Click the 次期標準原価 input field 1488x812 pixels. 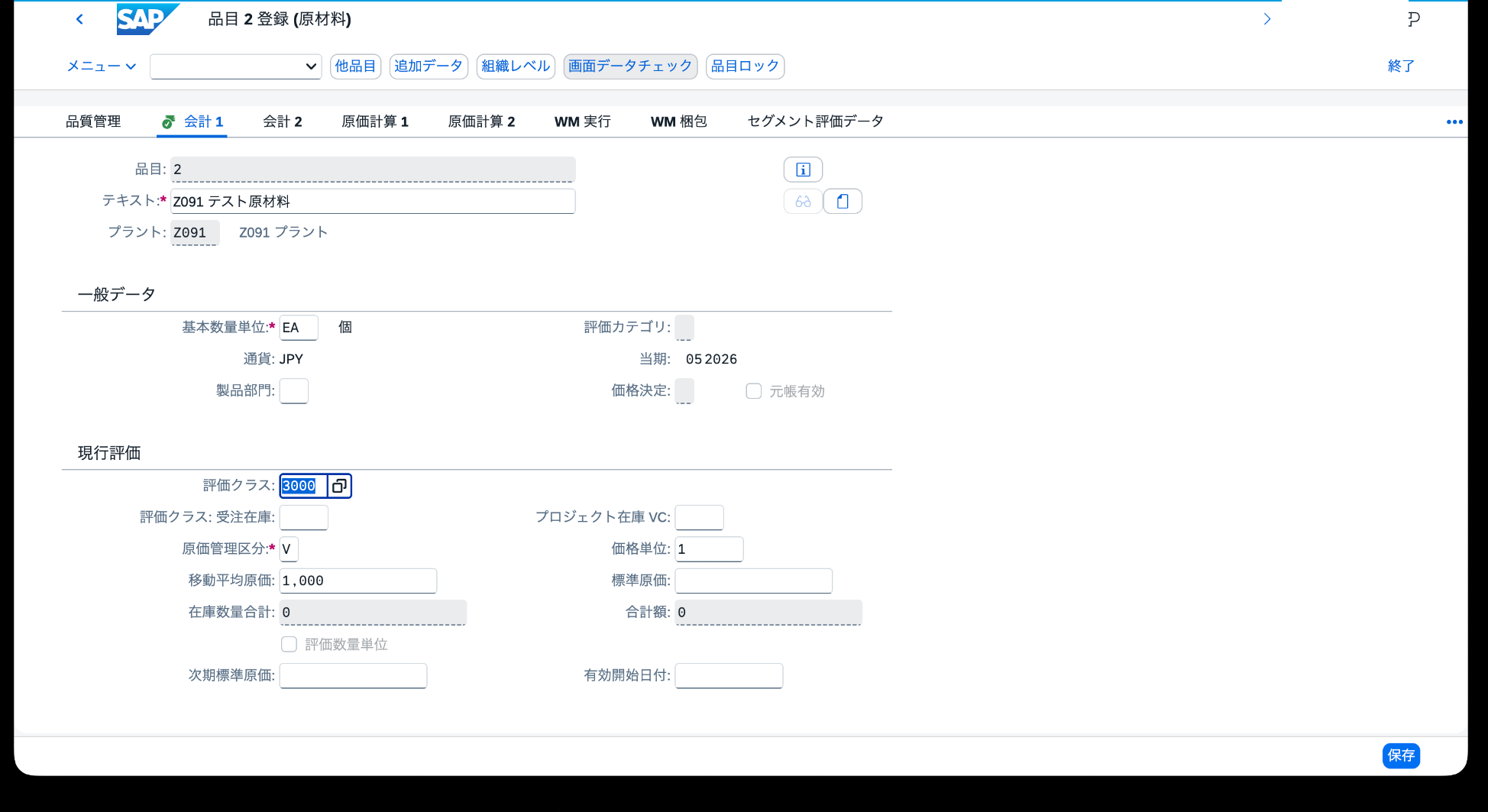(x=353, y=675)
